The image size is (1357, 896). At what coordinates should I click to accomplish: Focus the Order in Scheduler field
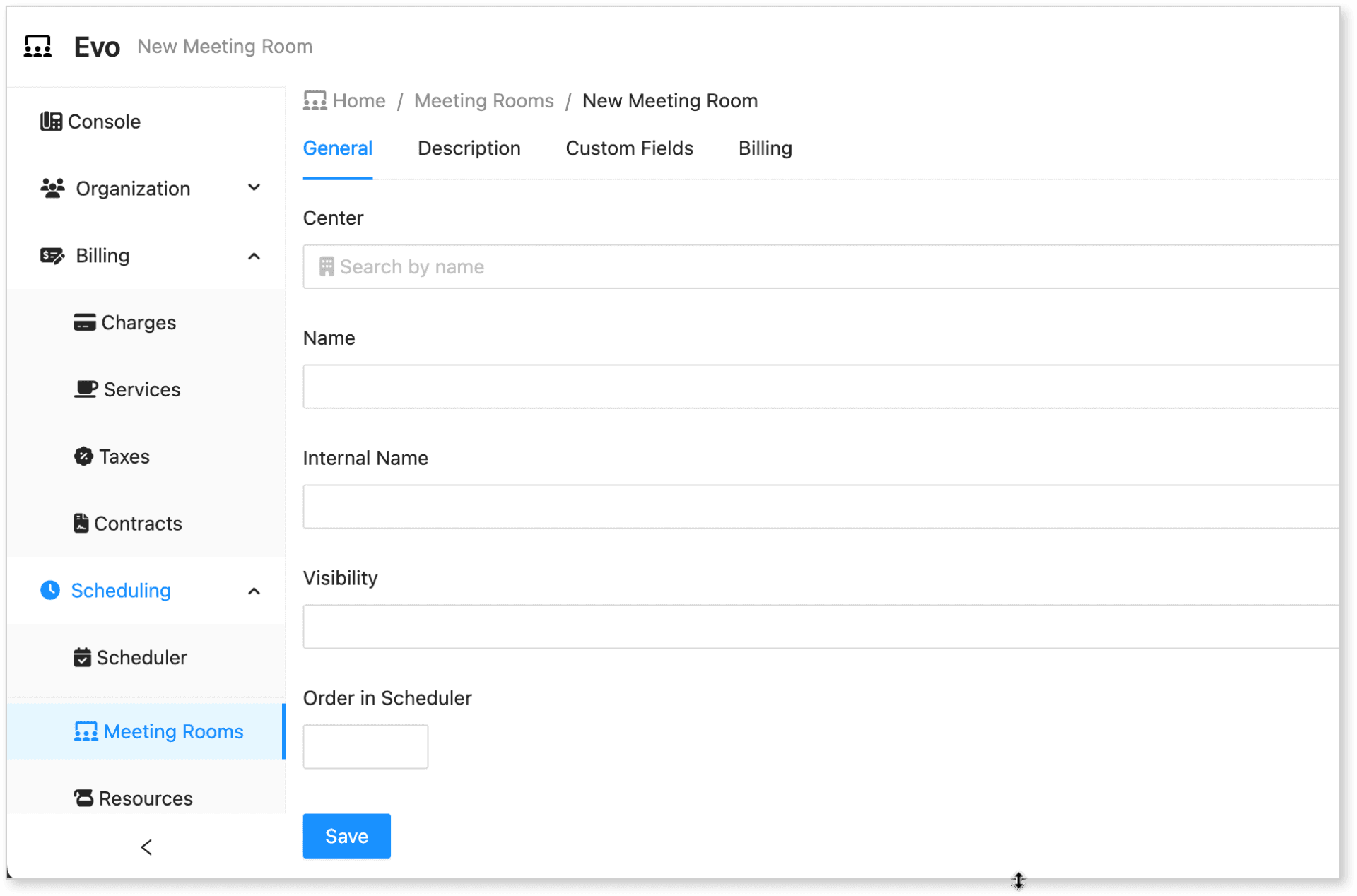click(x=365, y=747)
